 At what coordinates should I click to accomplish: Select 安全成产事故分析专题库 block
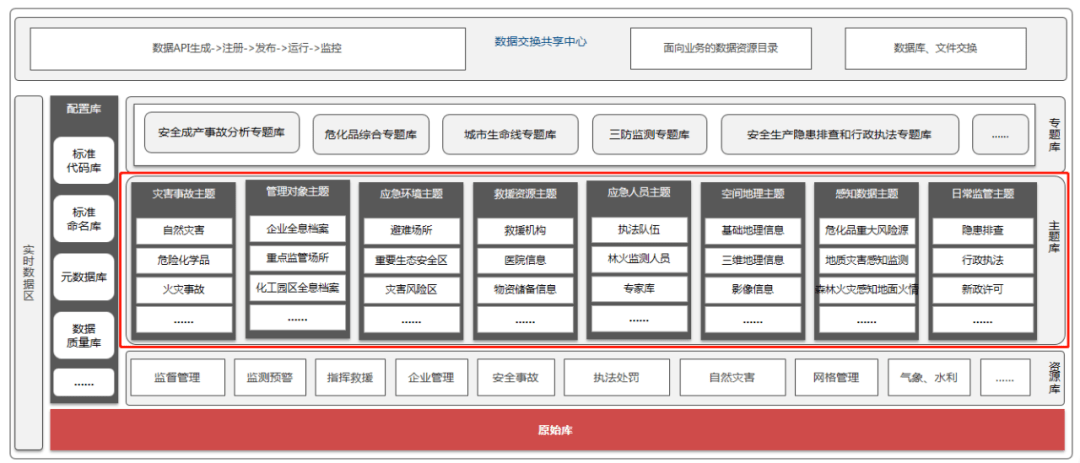[222, 133]
